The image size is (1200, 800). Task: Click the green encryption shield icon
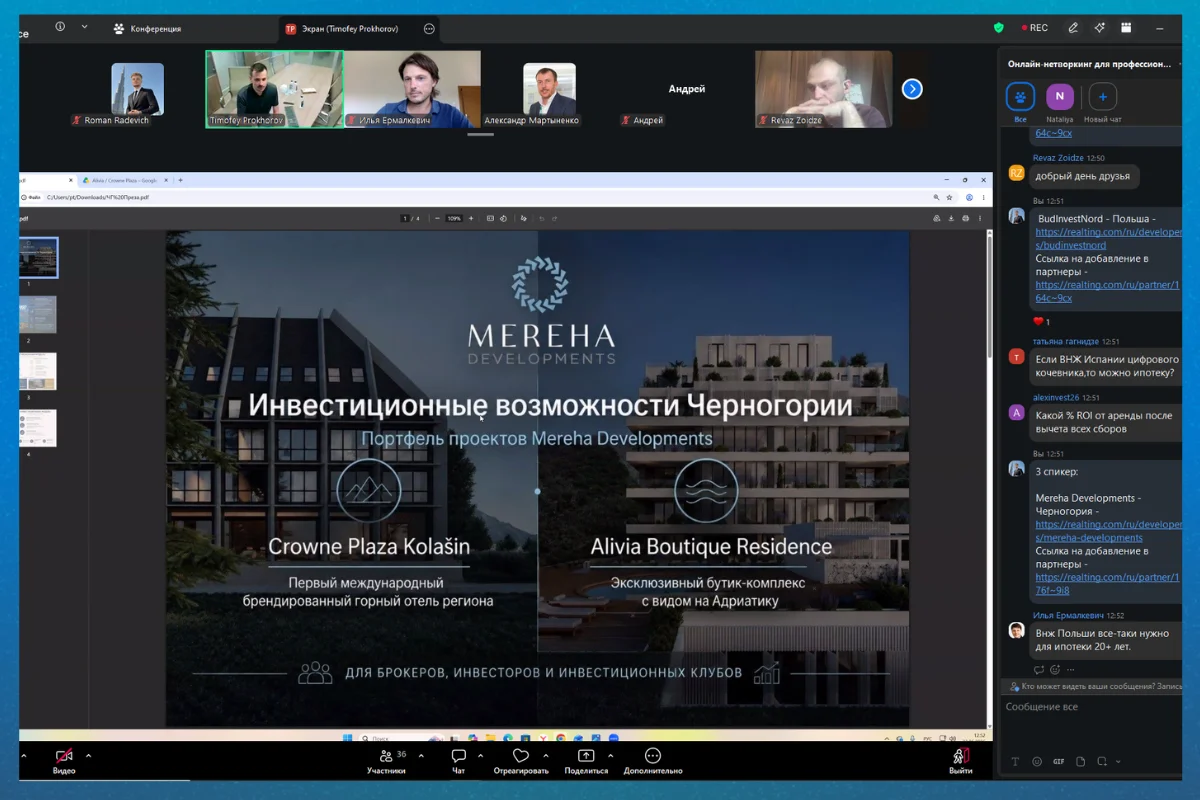point(998,28)
